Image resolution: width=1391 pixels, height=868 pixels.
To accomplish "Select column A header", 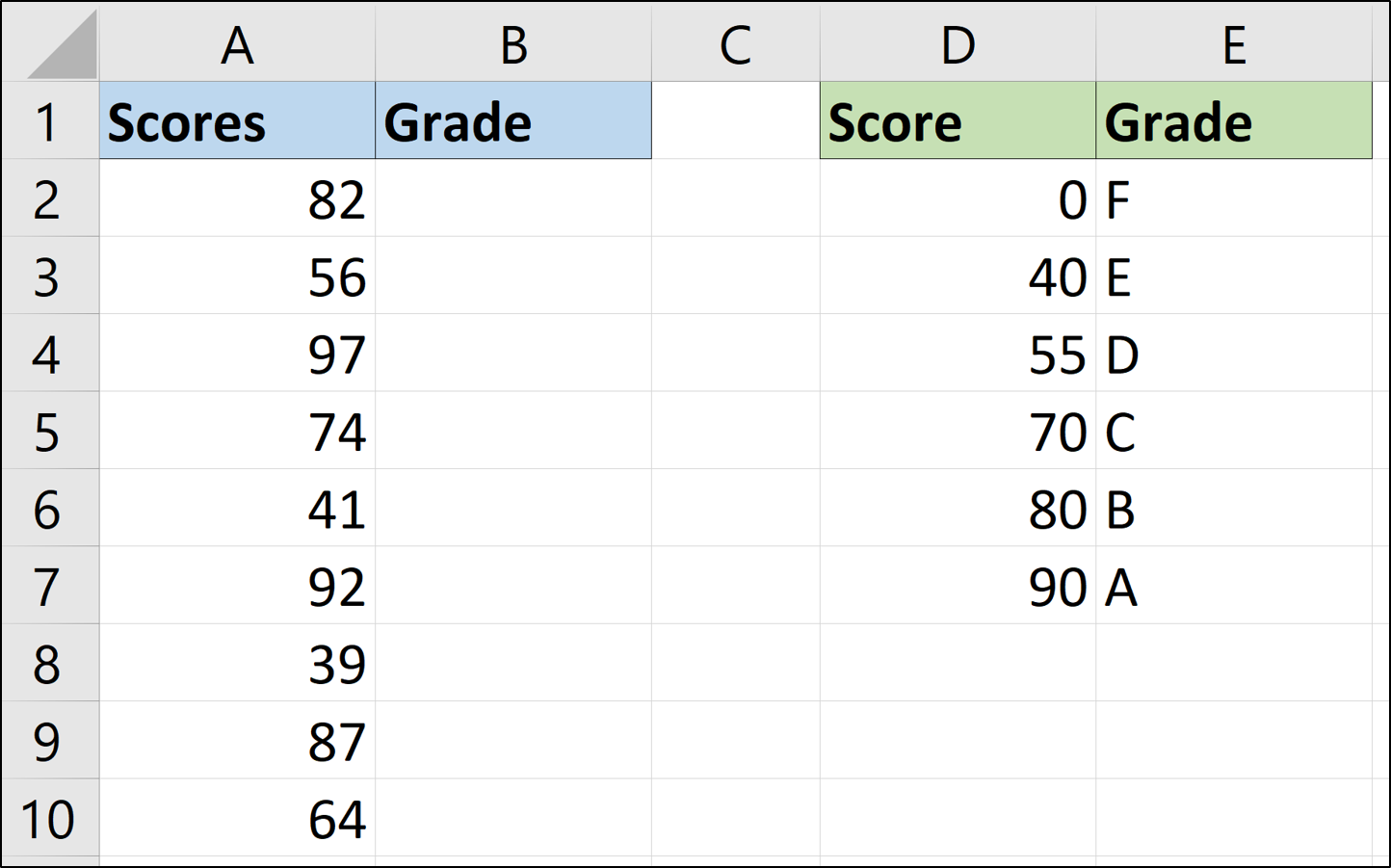I will pyautogui.click(x=237, y=44).
